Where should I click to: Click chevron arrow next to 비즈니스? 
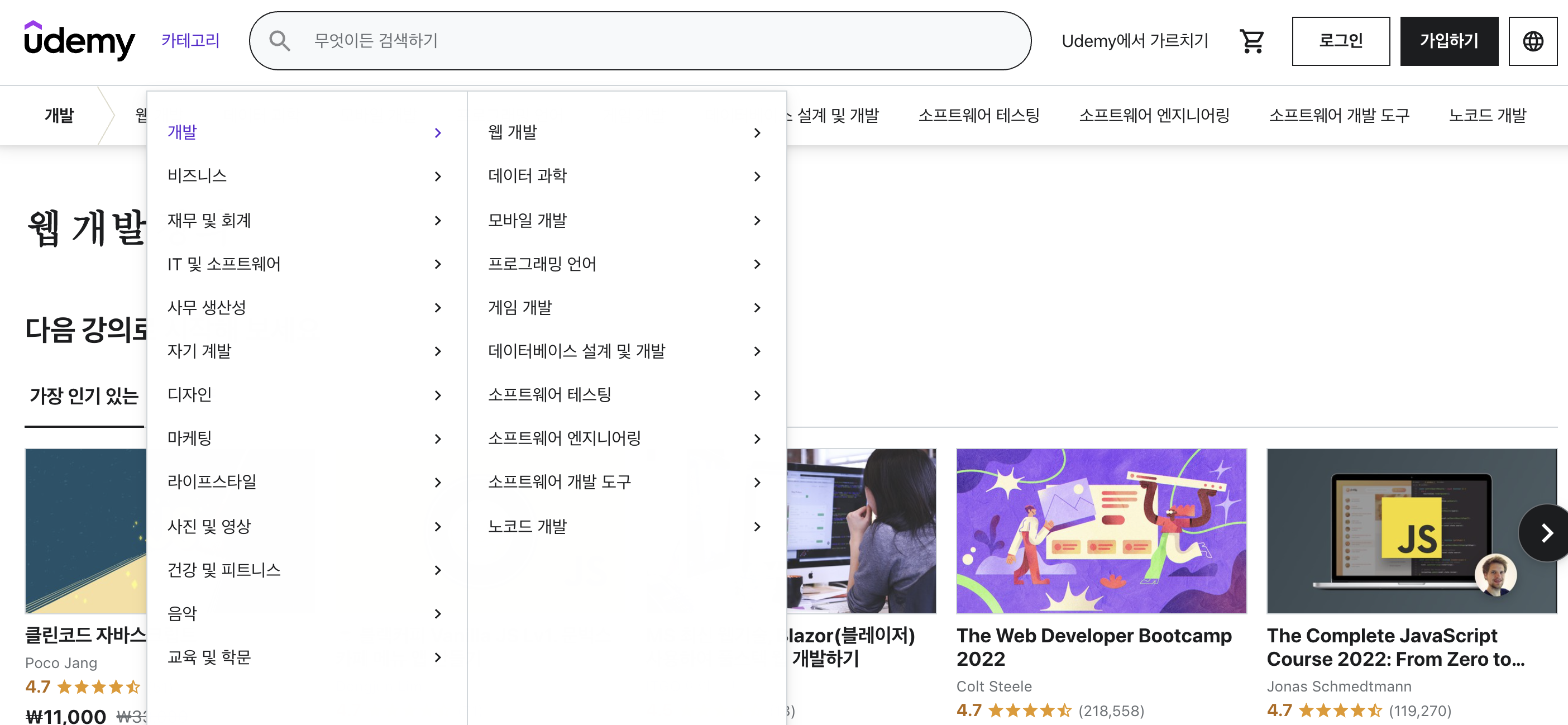point(438,177)
